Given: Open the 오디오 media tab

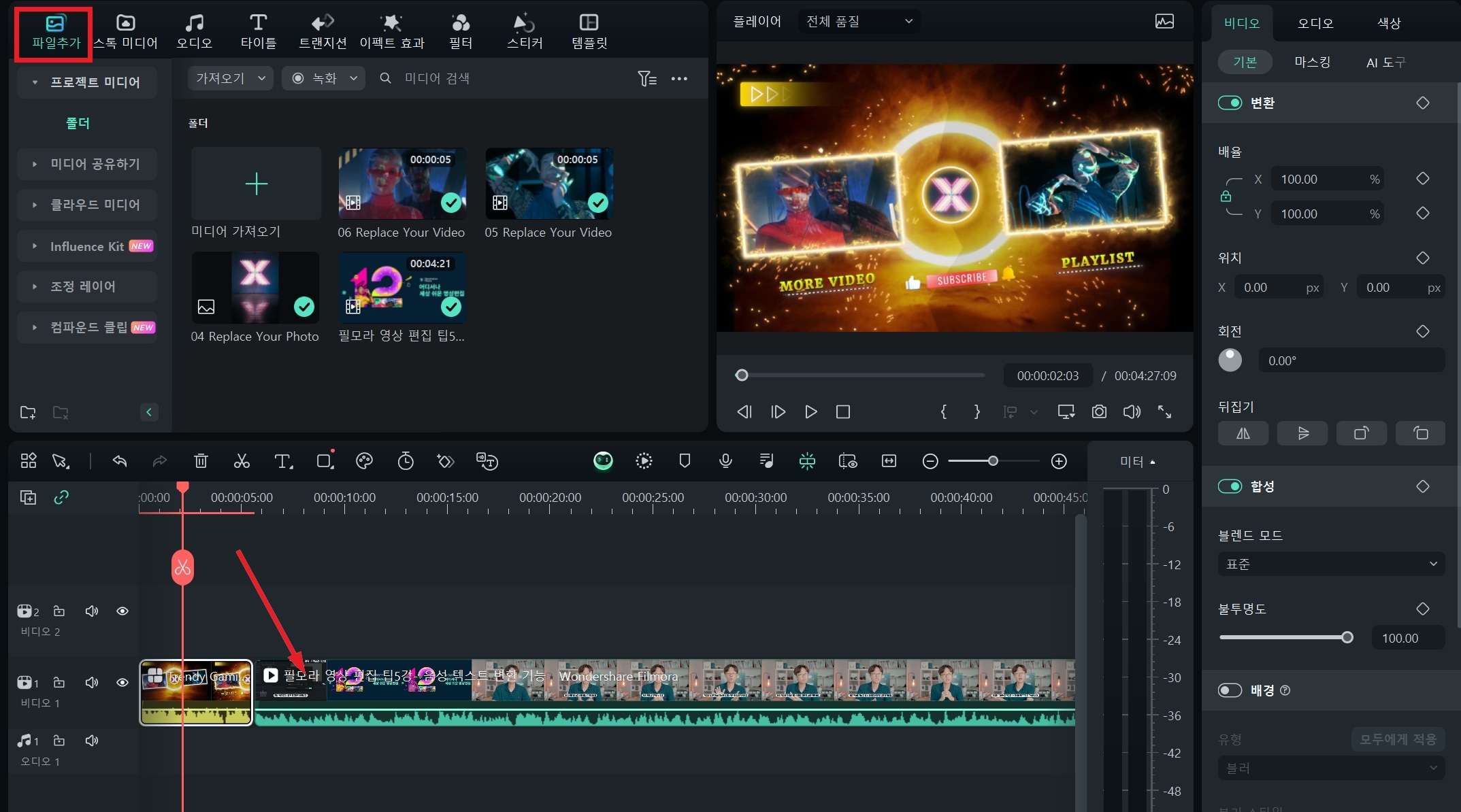Looking at the screenshot, I should 195,32.
